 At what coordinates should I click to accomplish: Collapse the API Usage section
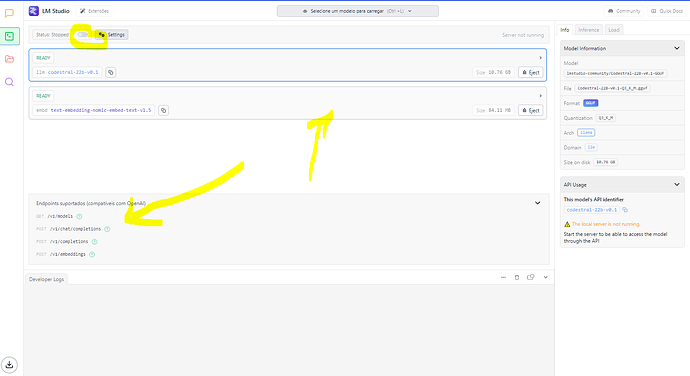[677, 185]
